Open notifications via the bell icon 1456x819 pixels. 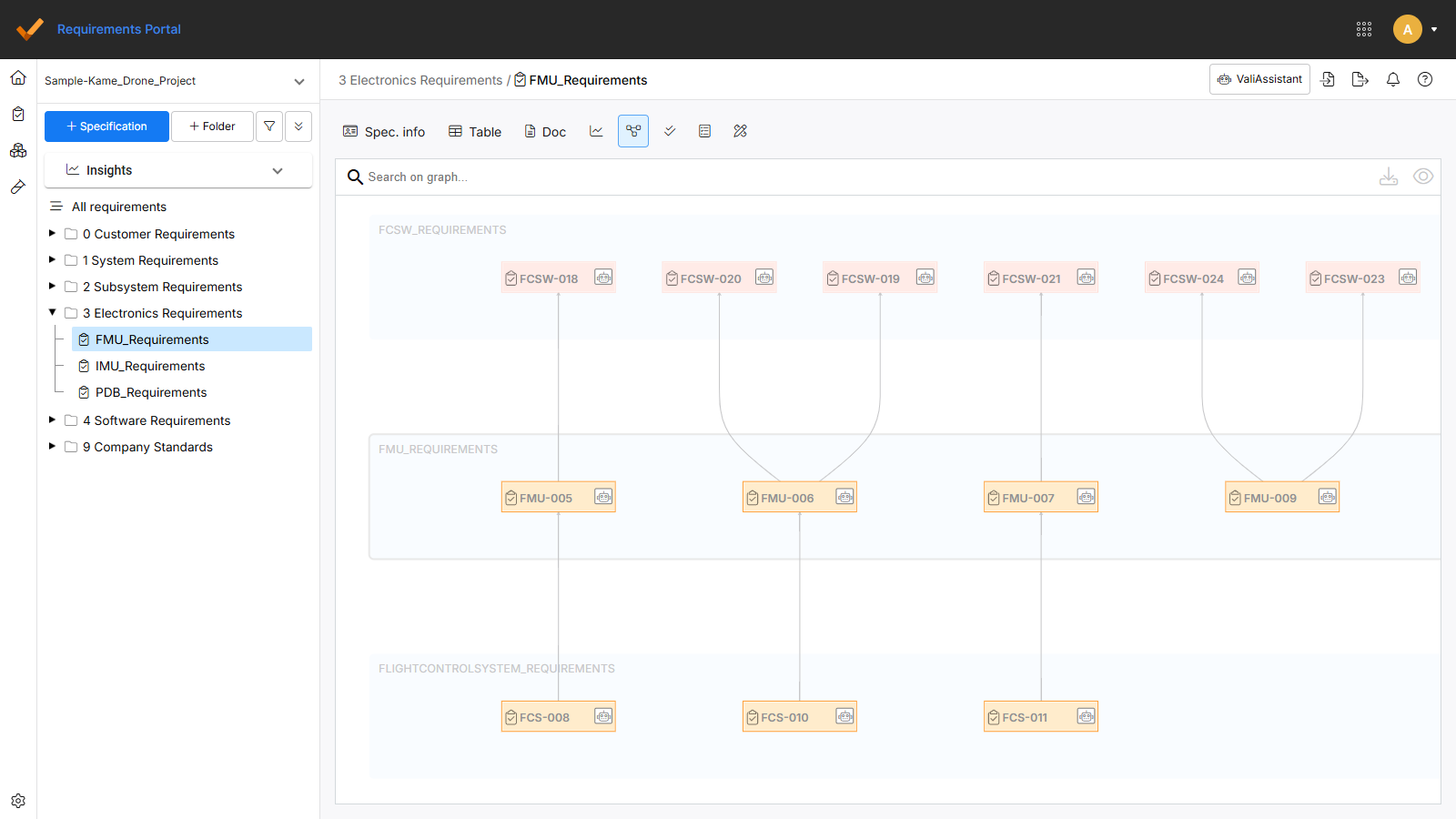tap(1393, 79)
